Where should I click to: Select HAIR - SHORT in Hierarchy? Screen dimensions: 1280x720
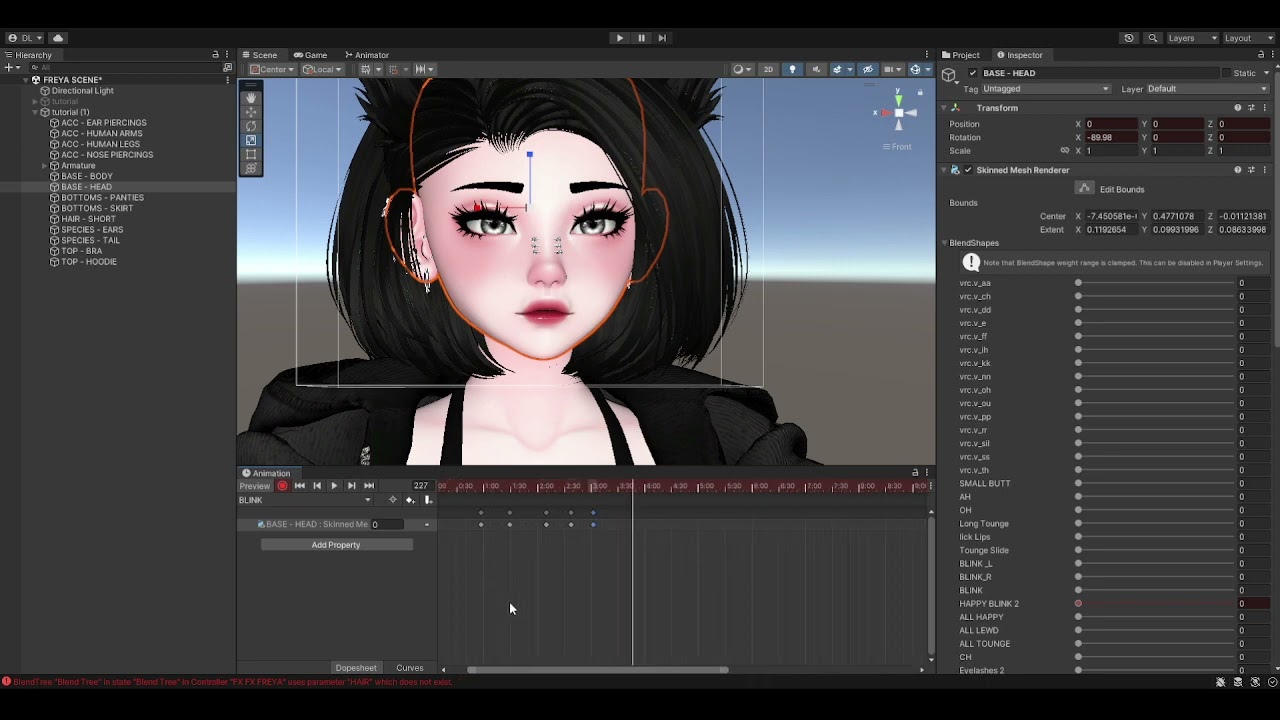88,219
